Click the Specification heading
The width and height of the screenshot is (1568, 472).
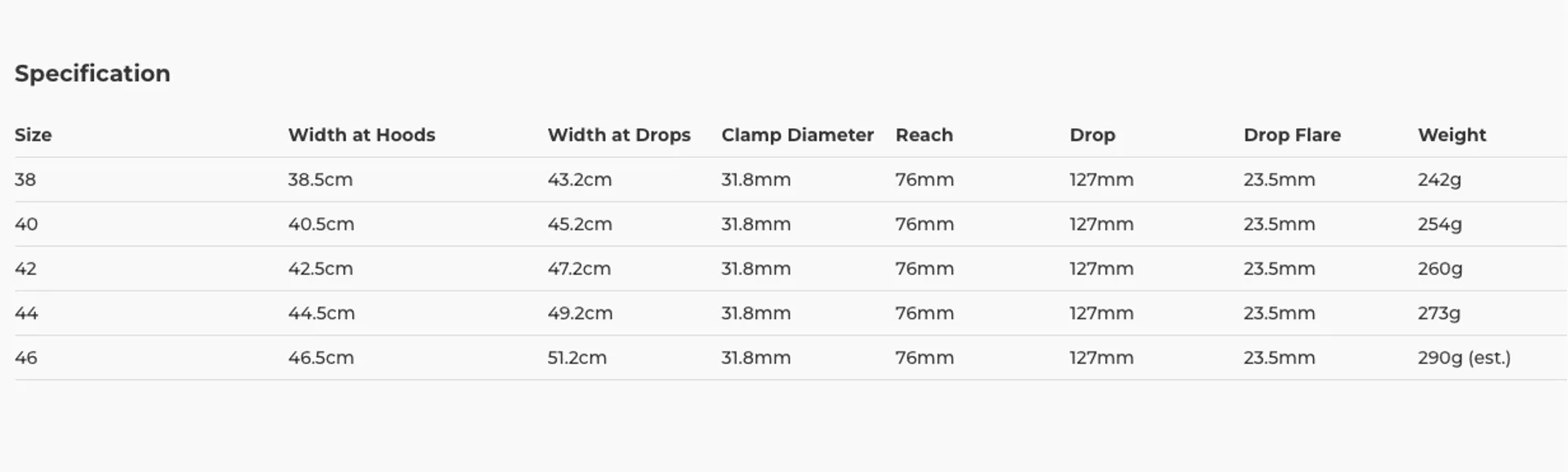click(92, 73)
